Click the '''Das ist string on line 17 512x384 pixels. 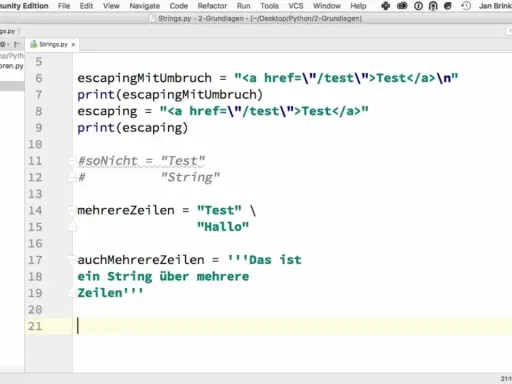264,260
